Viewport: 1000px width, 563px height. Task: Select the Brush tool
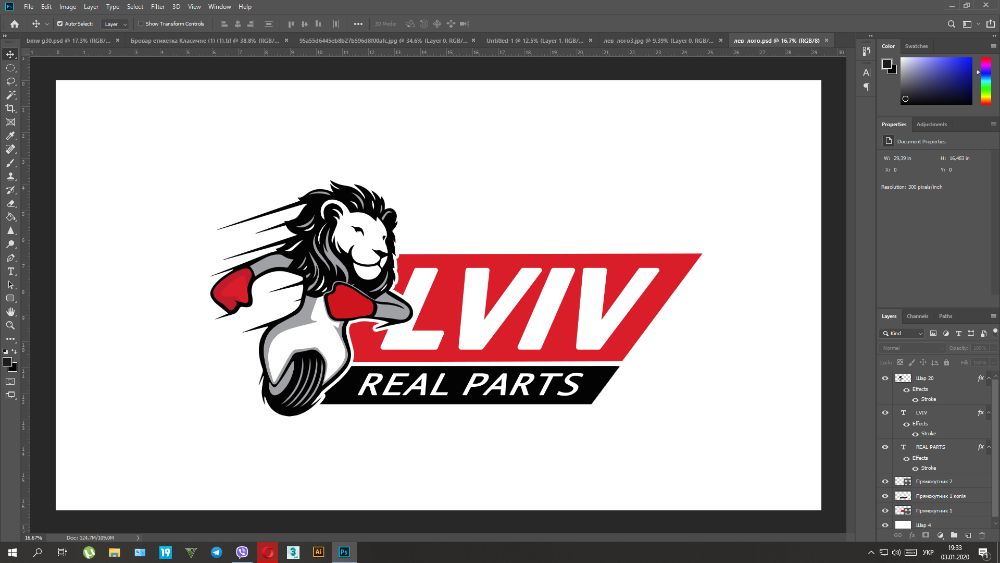coord(10,163)
